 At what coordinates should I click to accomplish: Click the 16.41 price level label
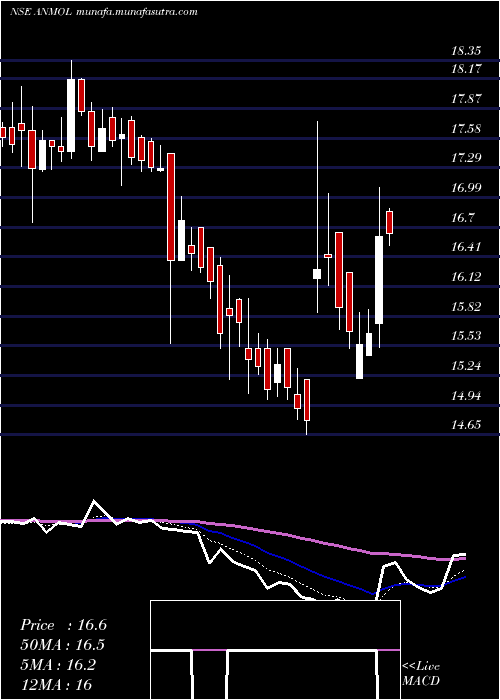click(x=466, y=247)
